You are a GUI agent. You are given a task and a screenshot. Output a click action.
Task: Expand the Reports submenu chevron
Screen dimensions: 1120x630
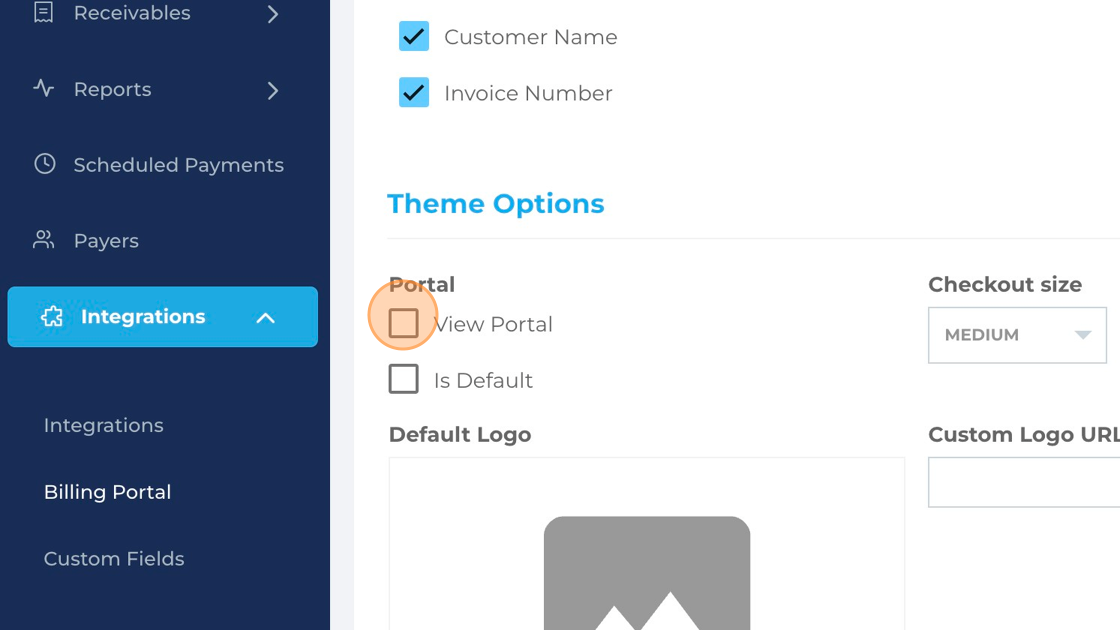273,90
